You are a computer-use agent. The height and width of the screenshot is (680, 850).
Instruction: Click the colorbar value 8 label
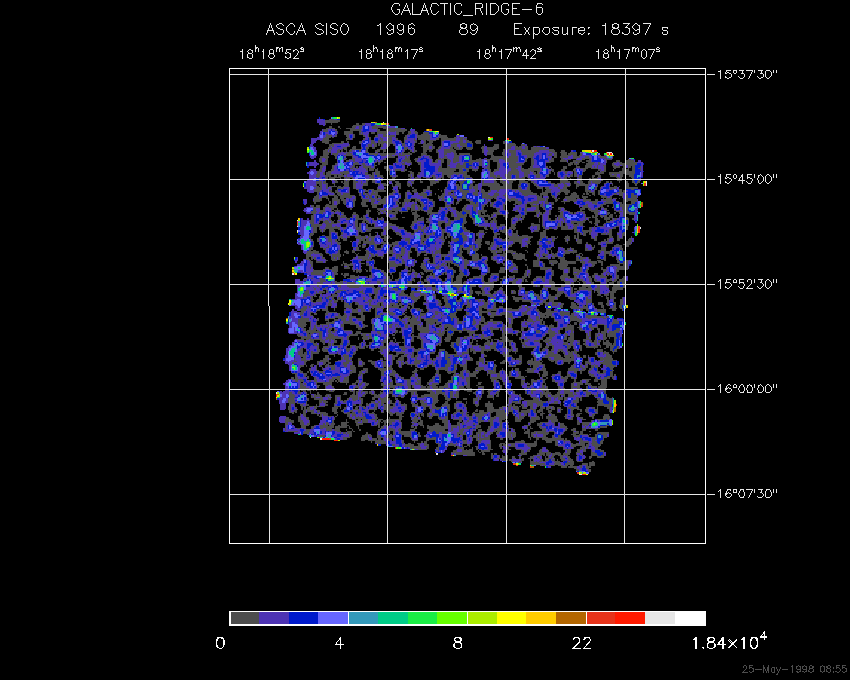(458, 644)
